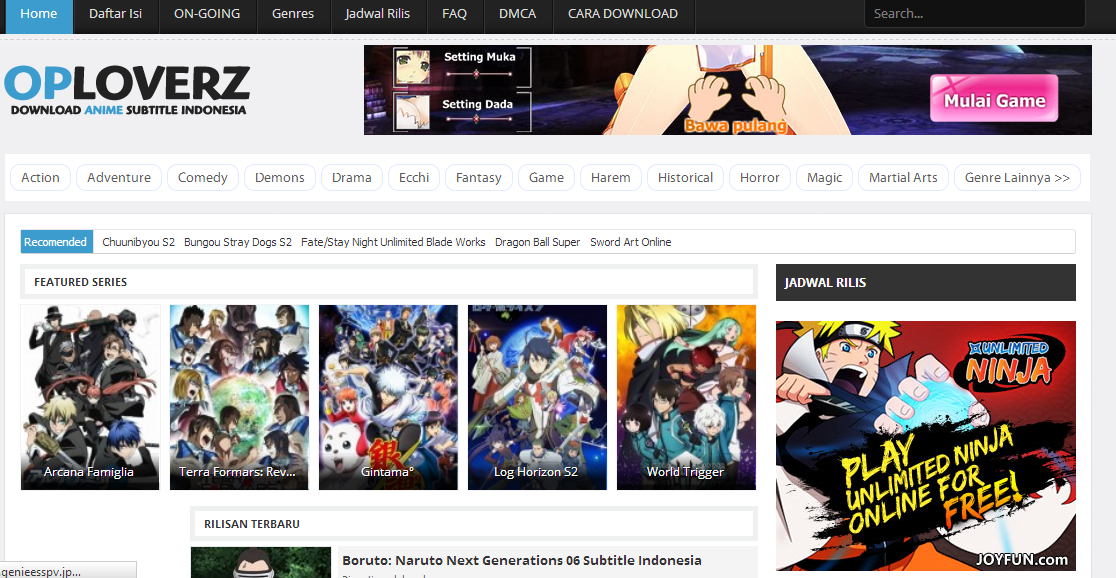This screenshot has width=1116, height=578.
Task: Click the RILISAN TERBARU heading
Action: [252, 525]
